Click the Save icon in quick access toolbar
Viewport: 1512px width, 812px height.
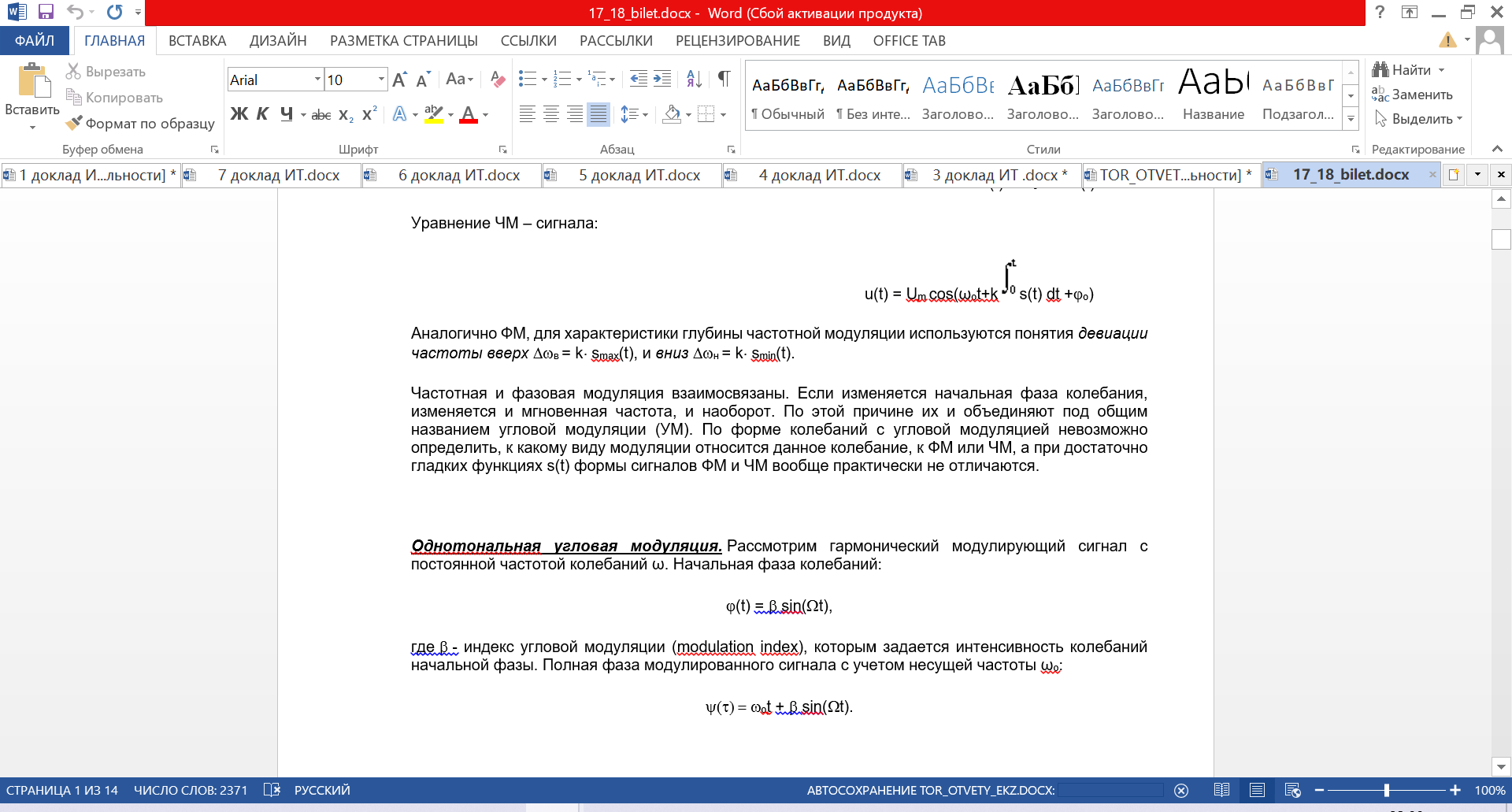click(x=46, y=12)
